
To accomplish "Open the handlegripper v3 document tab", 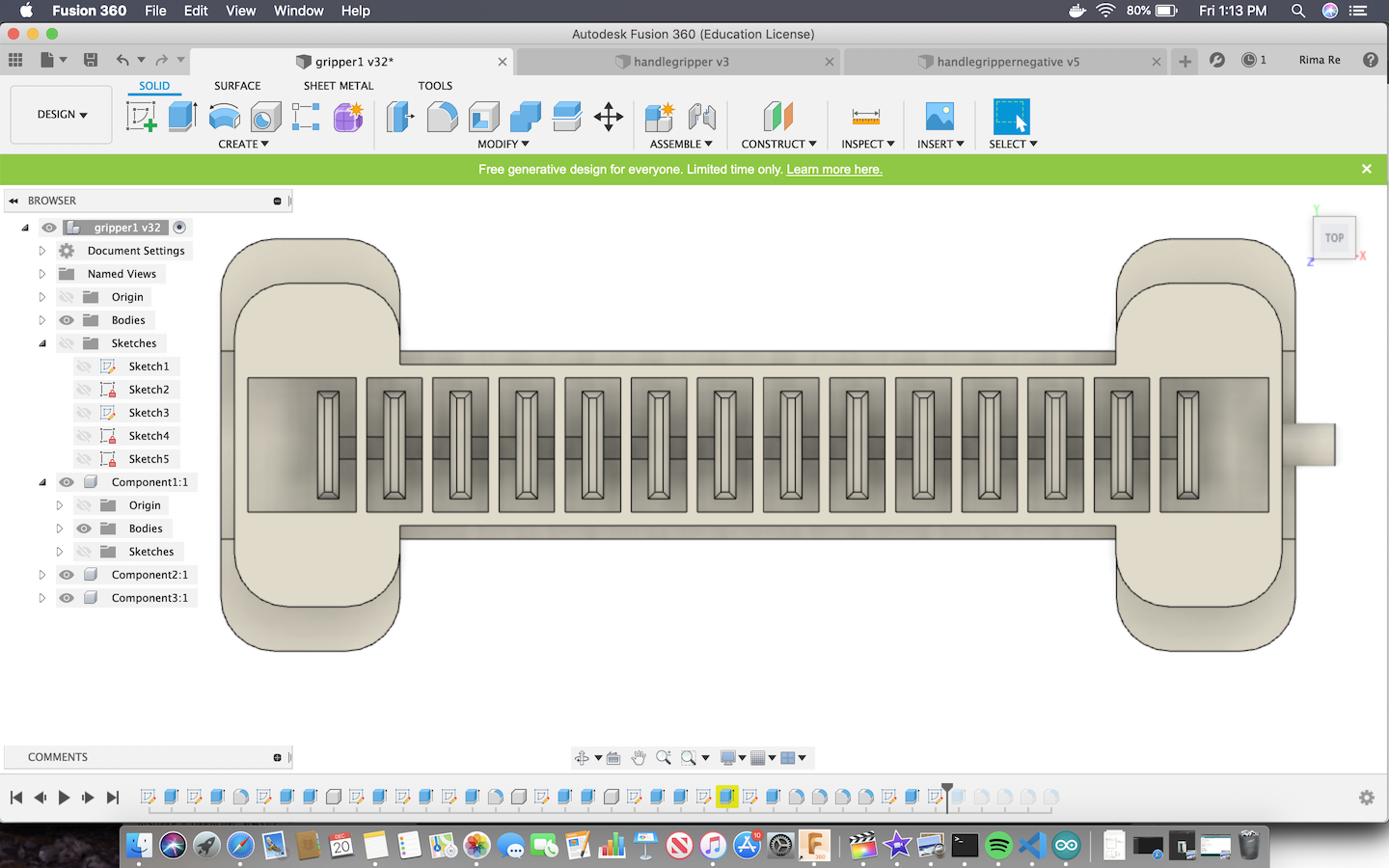I will pos(680,62).
